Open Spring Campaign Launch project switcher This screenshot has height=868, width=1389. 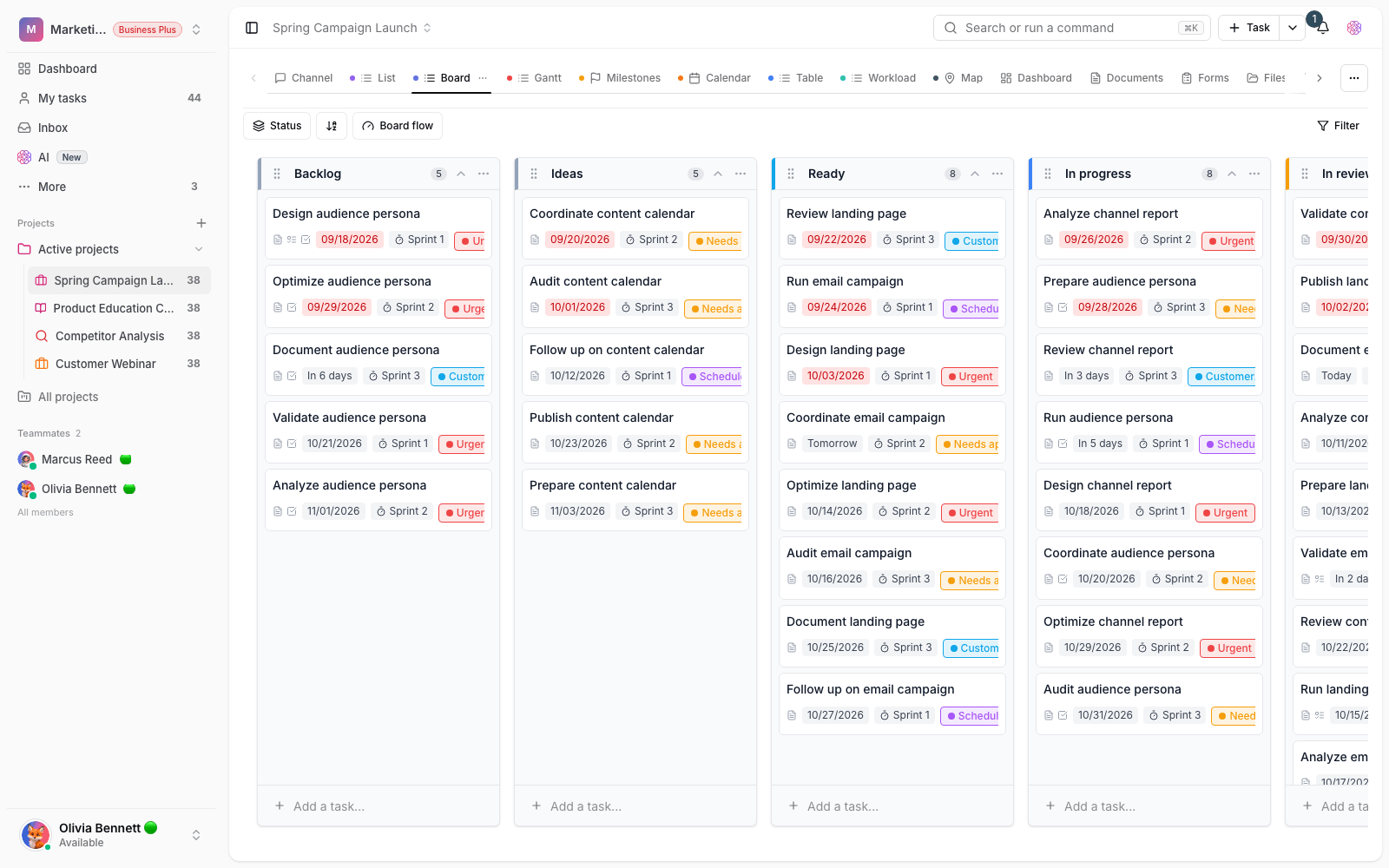click(x=352, y=28)
